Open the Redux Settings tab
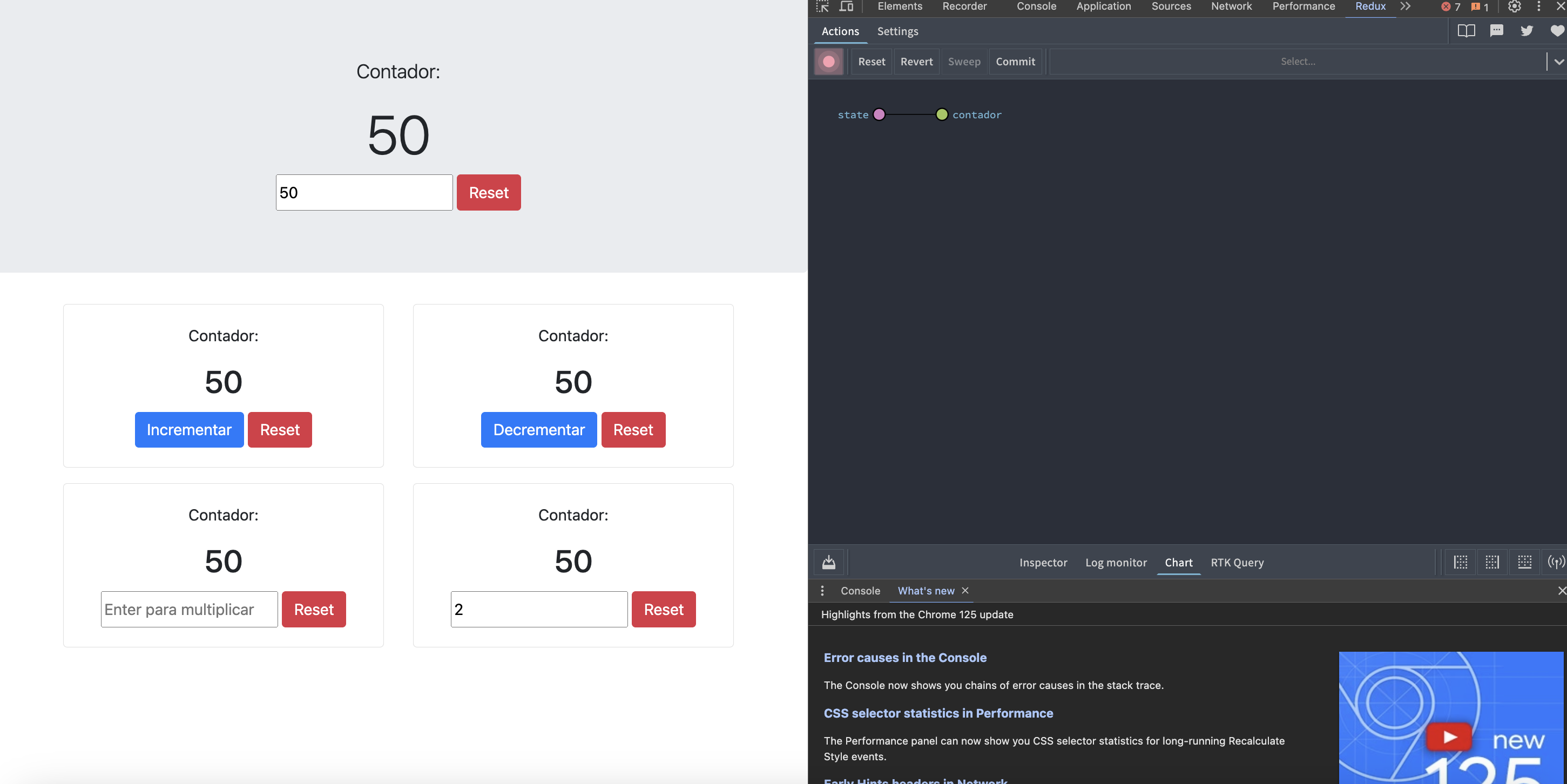1567x784 pixels. click(x=897, y=31)
